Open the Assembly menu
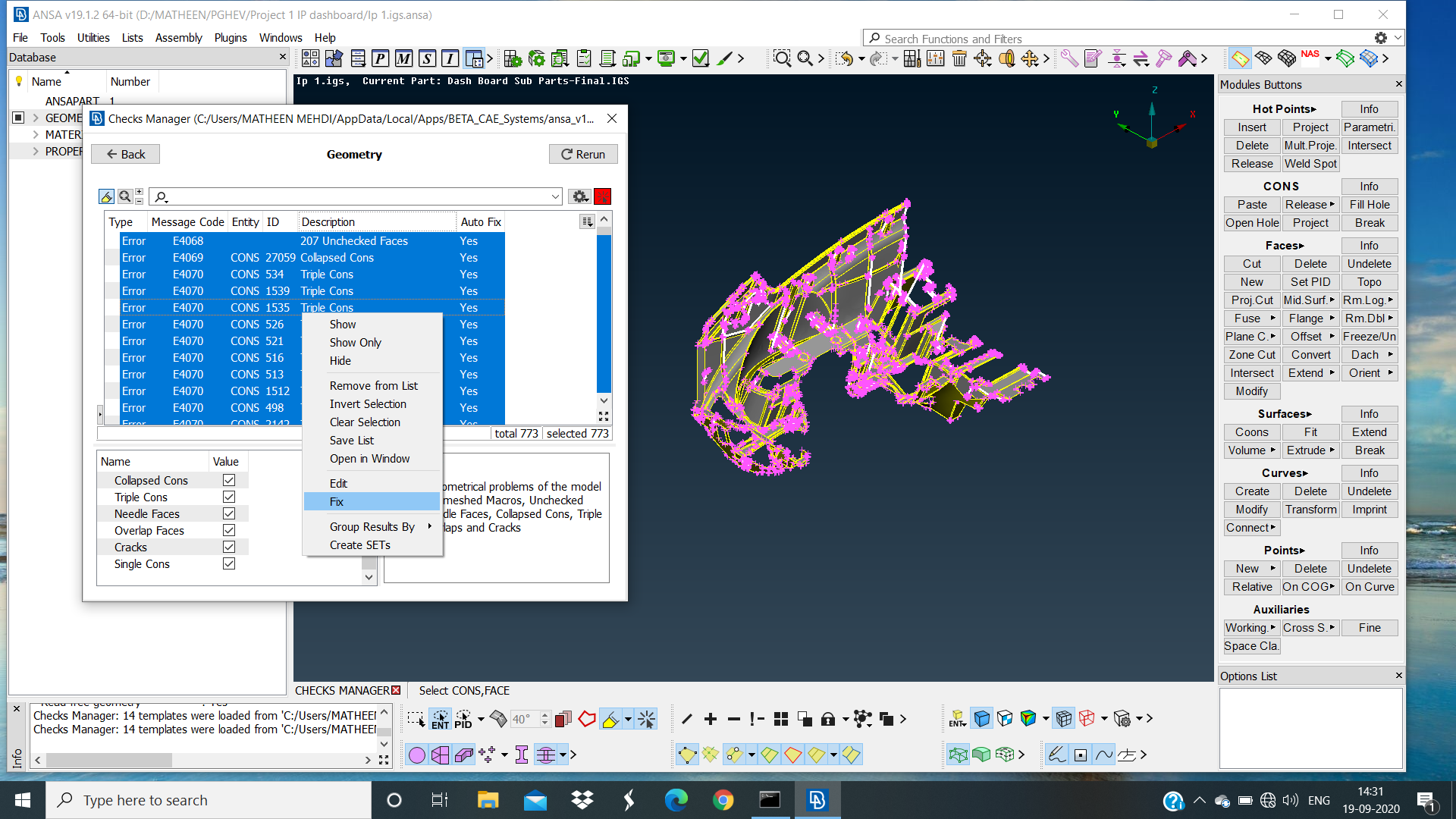 179,38
